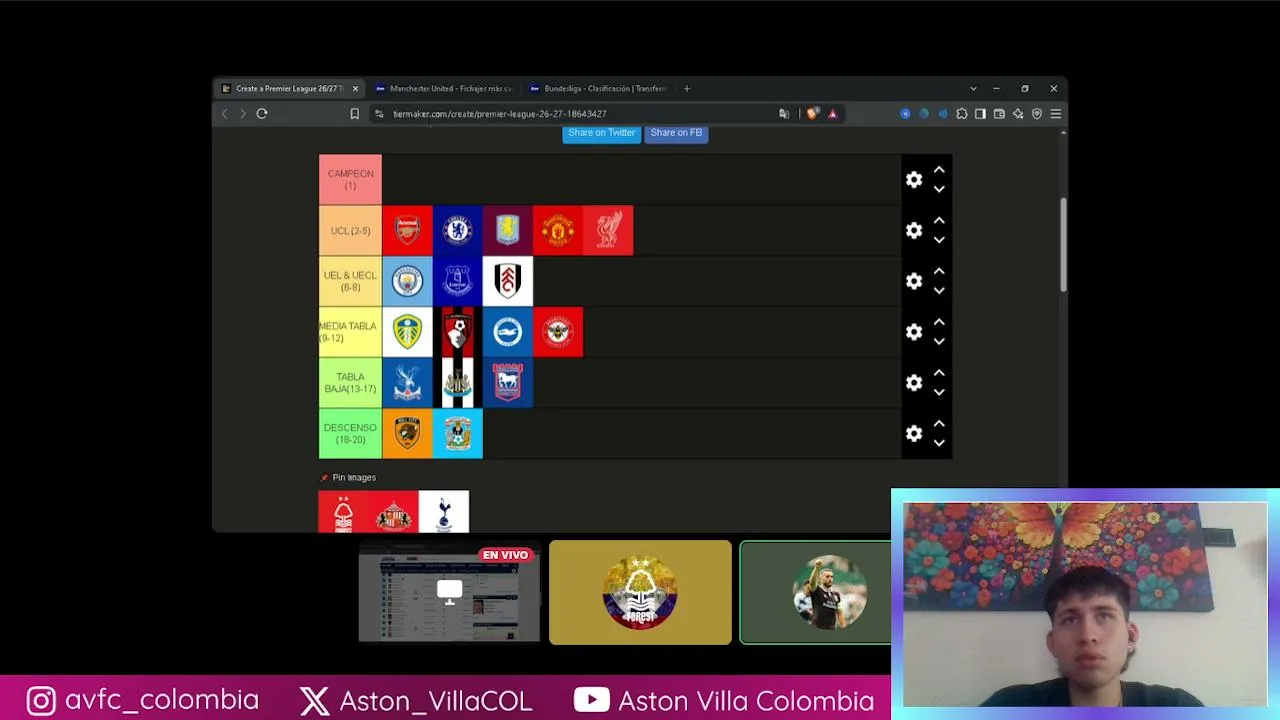Viewport: 1280px width, 720px height.
Task: Bookmark this page from the address bar
Action: (354, 114)
